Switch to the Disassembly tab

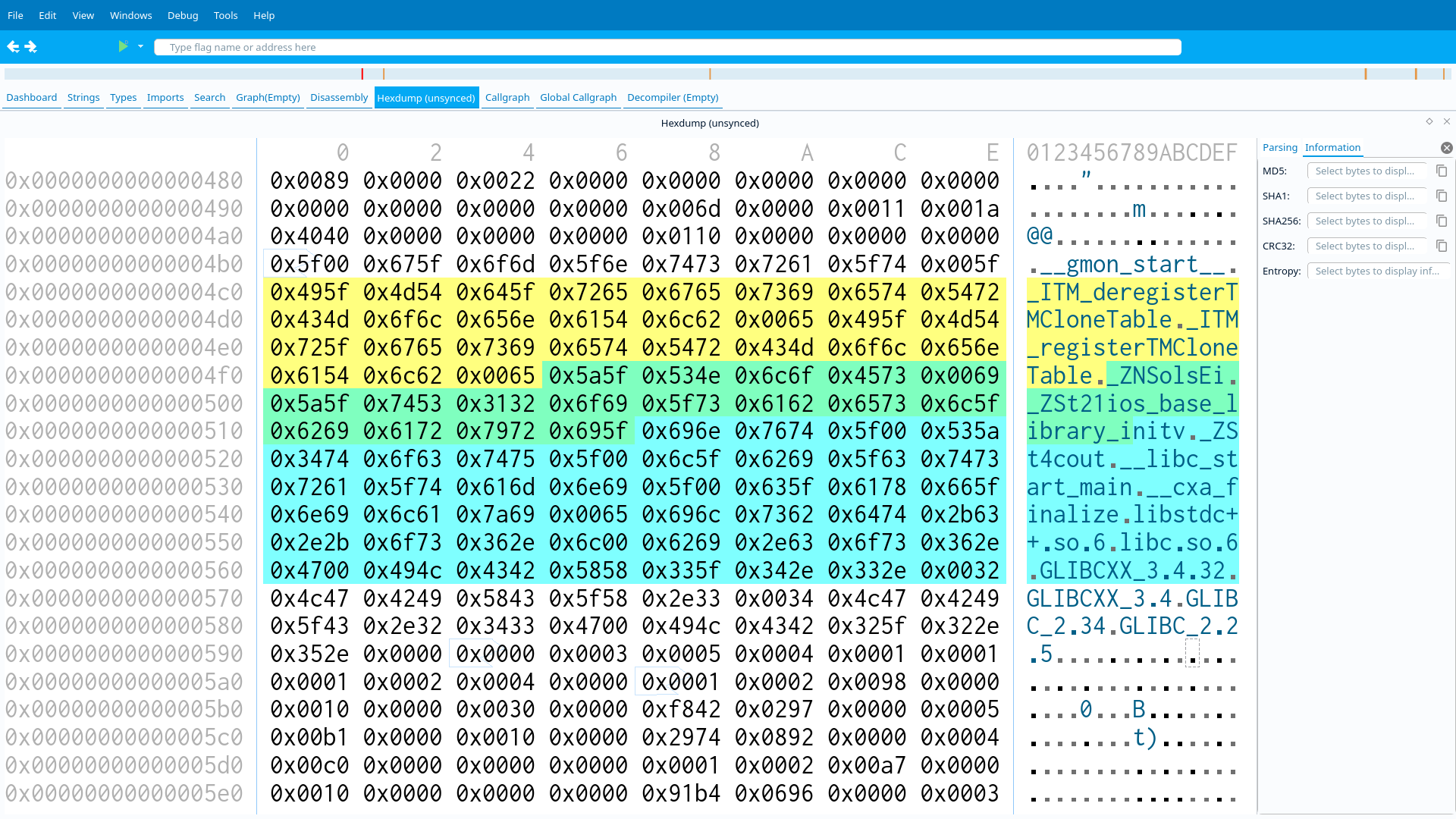[338, 98]
